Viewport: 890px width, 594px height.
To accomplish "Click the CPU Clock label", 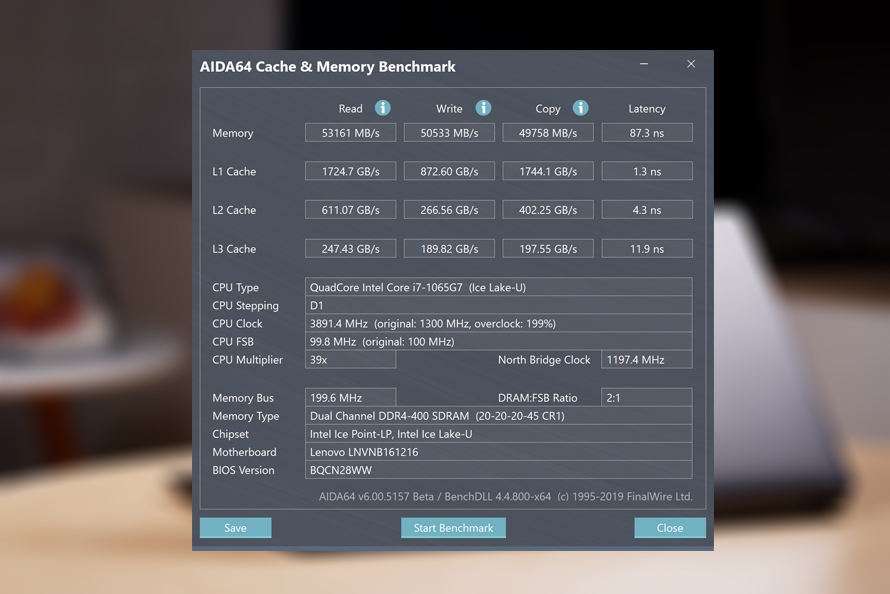I will (x=237, y=323).
